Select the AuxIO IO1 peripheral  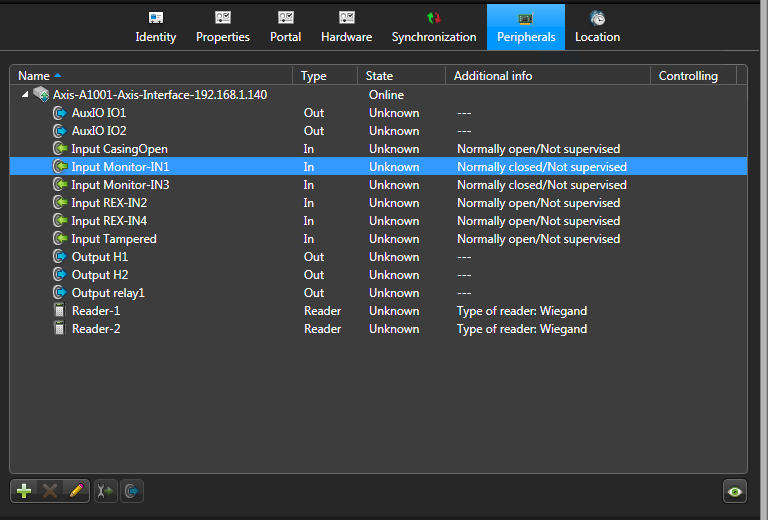click(x=98, y=113)
